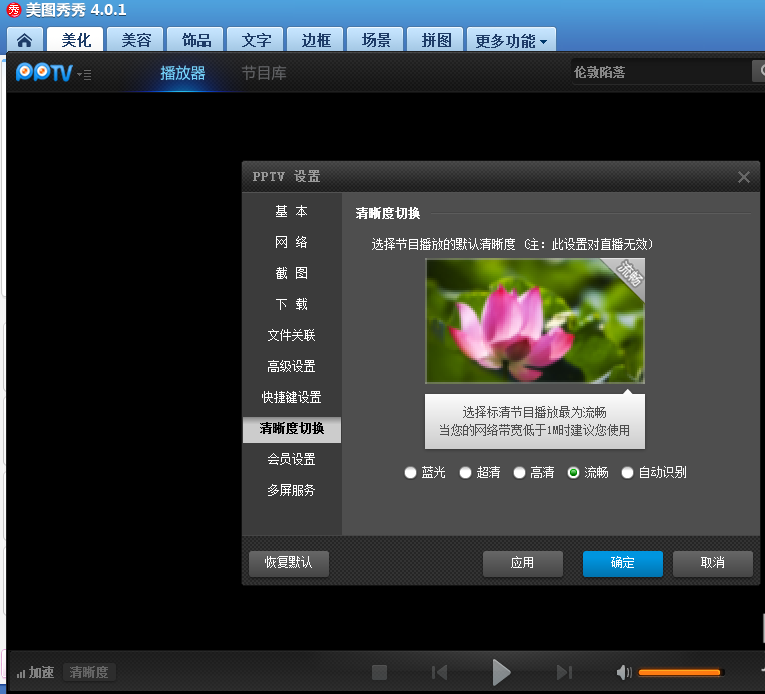Select the 高清 quality radio button
The height and width of the screenshot is (694, 765).
click(520, 472)
